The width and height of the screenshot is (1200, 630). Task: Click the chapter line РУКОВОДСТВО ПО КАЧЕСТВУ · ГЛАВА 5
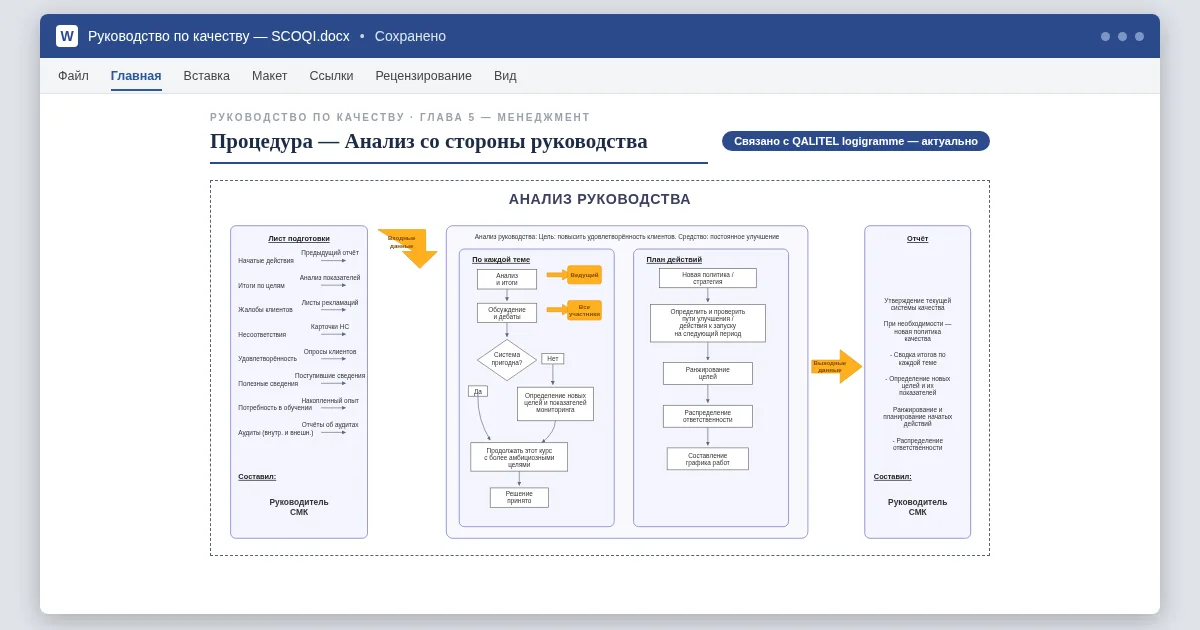click(400, 117)
